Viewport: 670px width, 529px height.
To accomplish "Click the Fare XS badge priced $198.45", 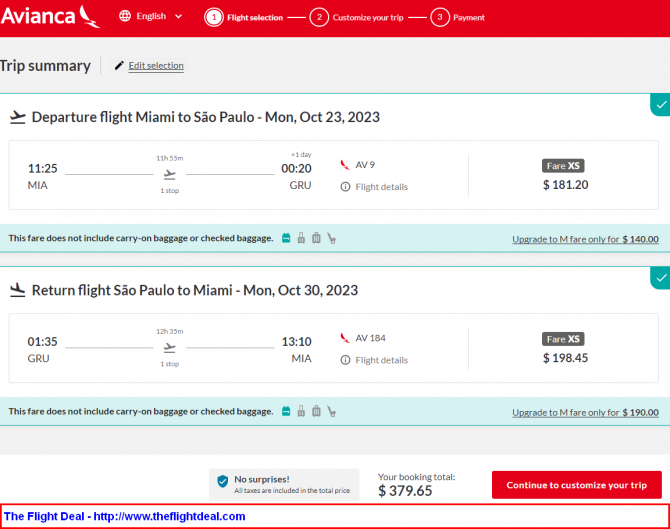I will click(x=563, y=339).
